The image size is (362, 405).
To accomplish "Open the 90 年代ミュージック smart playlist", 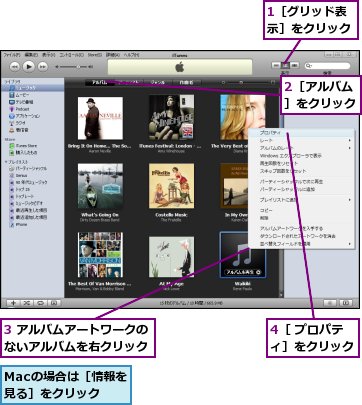I will (32, 182).
